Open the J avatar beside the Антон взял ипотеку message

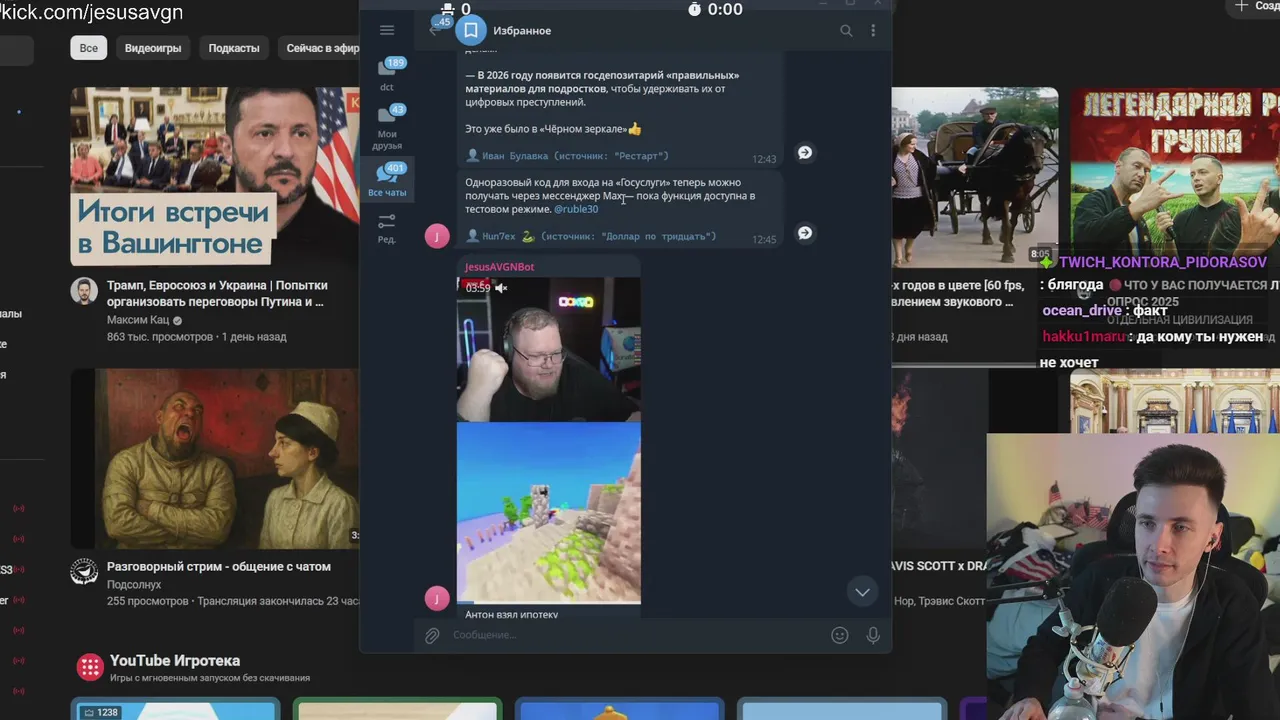point(437,598)
